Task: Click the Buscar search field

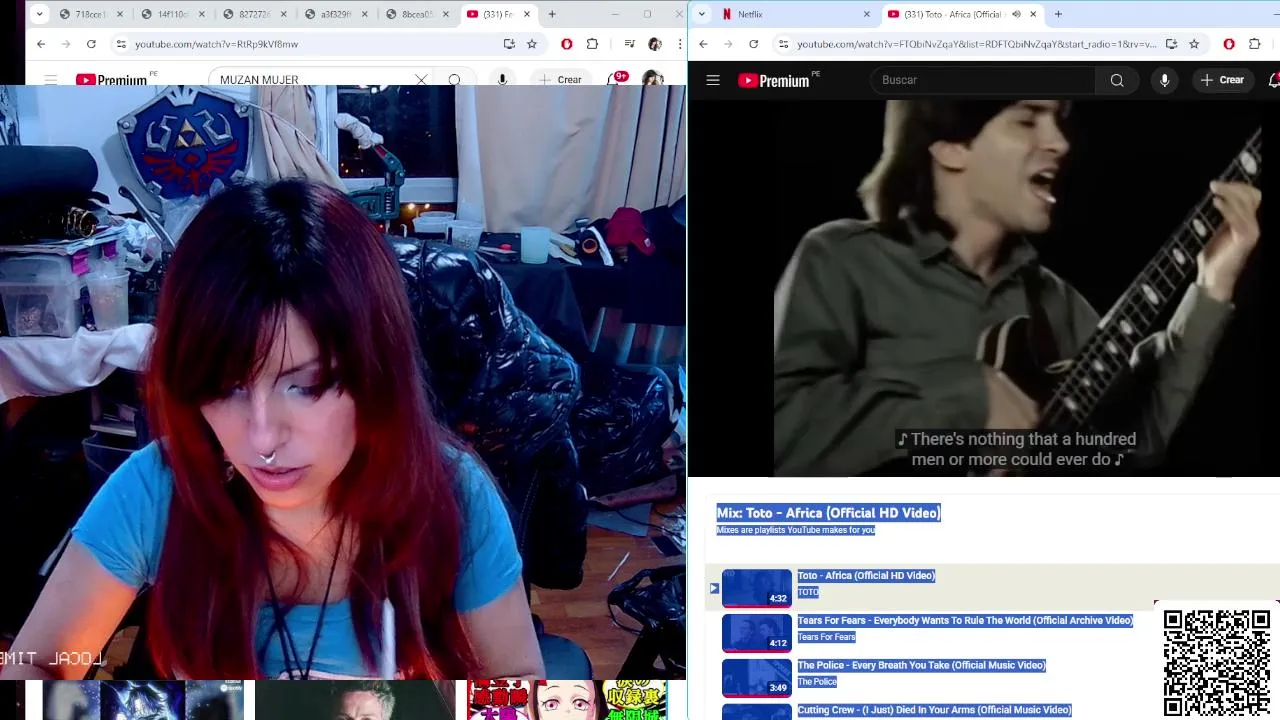Action: (983, 80)
